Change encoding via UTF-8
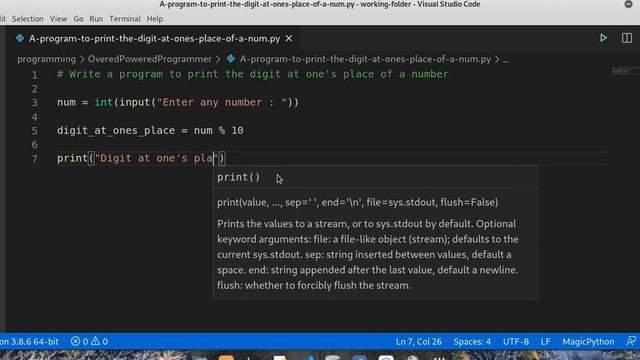640x360 pixels. tap(516, 341)
